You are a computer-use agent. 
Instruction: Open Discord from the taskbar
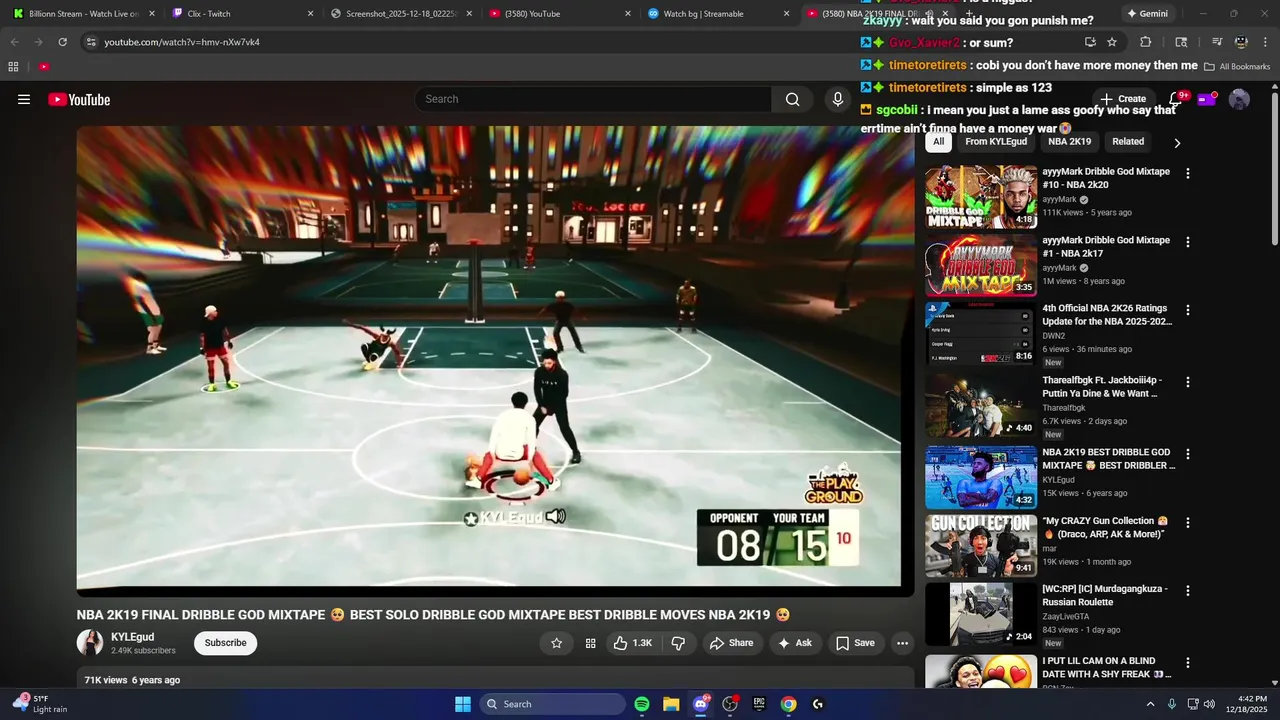(x=701, y=704)
